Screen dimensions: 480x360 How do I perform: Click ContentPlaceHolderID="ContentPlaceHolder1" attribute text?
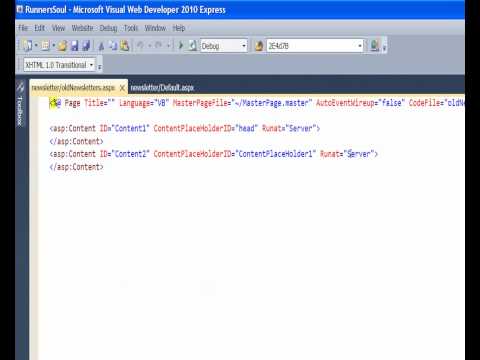point(235,154)
